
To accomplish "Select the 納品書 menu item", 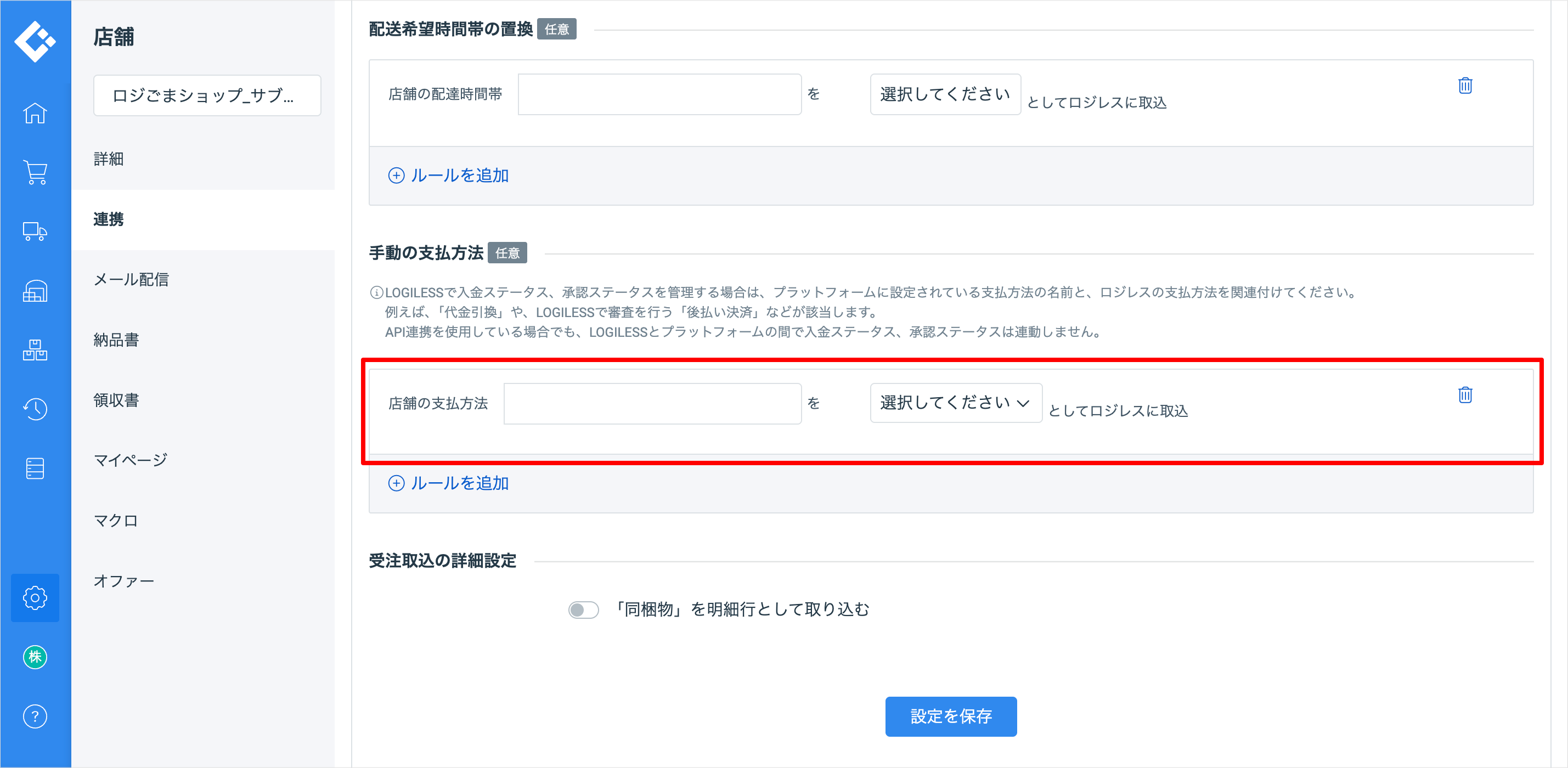I will [x=116, y=340].
